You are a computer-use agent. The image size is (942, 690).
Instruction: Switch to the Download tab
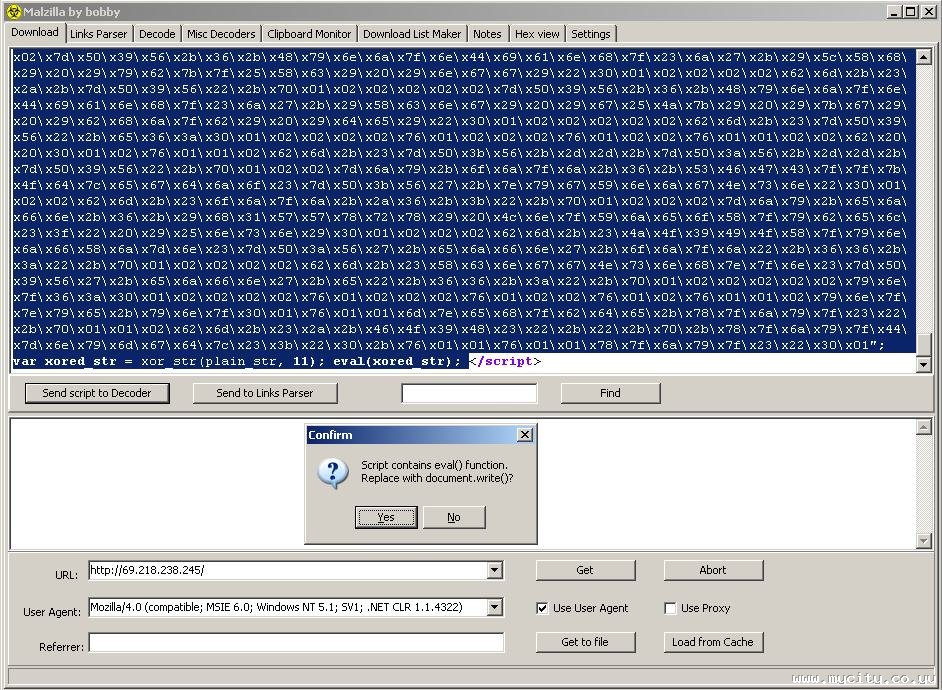[35, 32]
